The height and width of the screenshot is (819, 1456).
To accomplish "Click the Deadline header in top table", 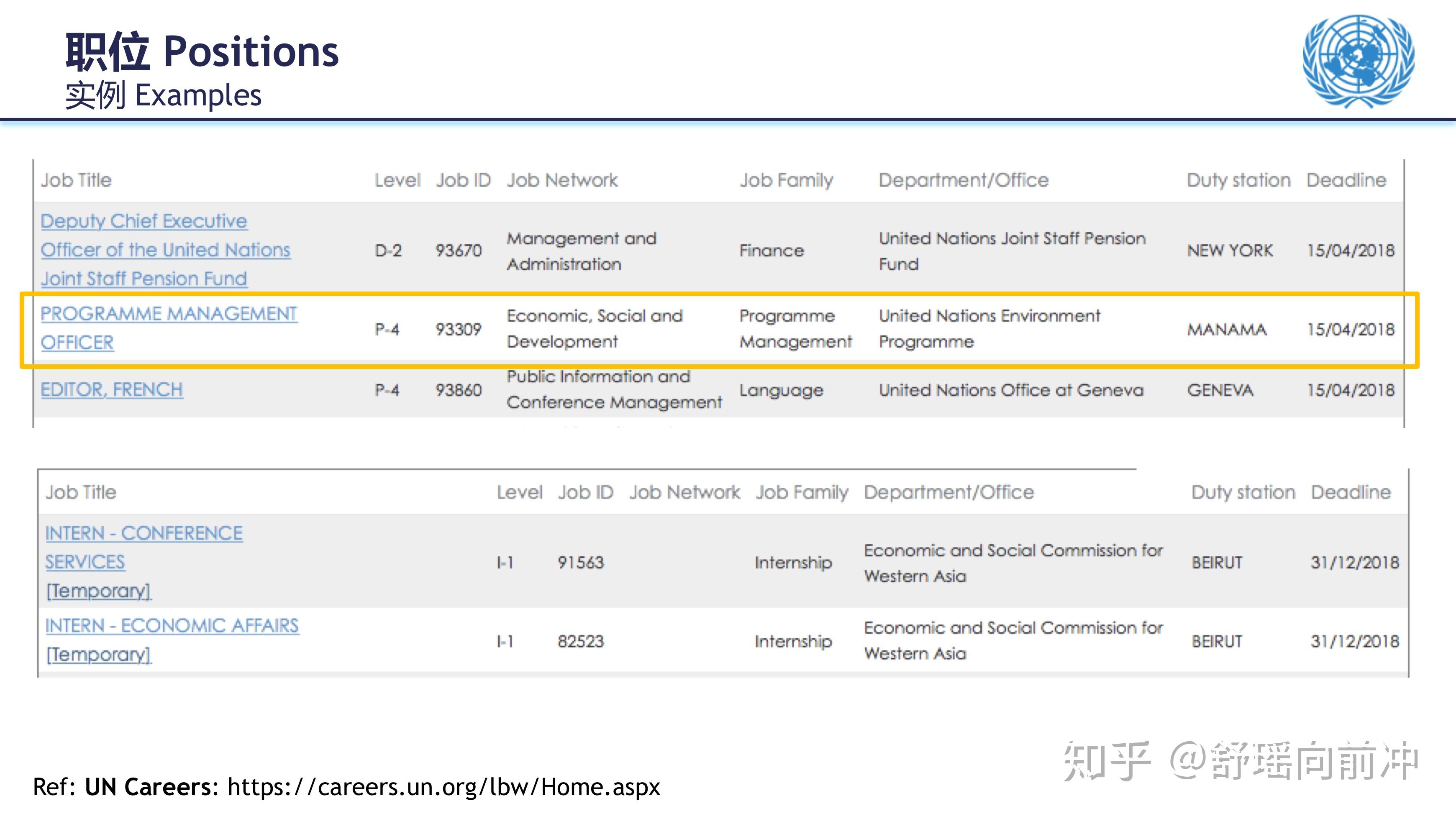I will [1346, 180].
